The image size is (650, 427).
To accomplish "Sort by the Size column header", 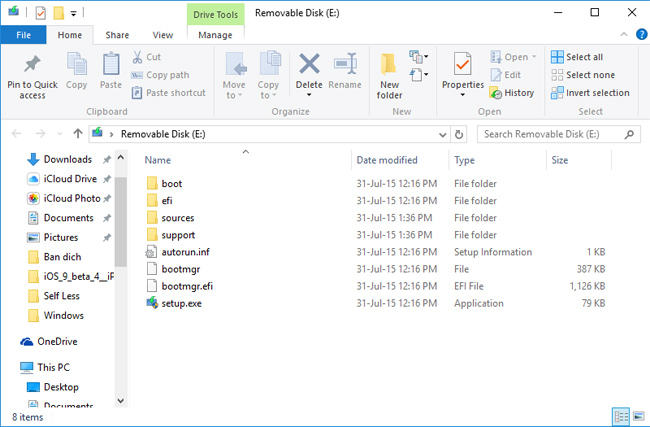I will point(559,160).
